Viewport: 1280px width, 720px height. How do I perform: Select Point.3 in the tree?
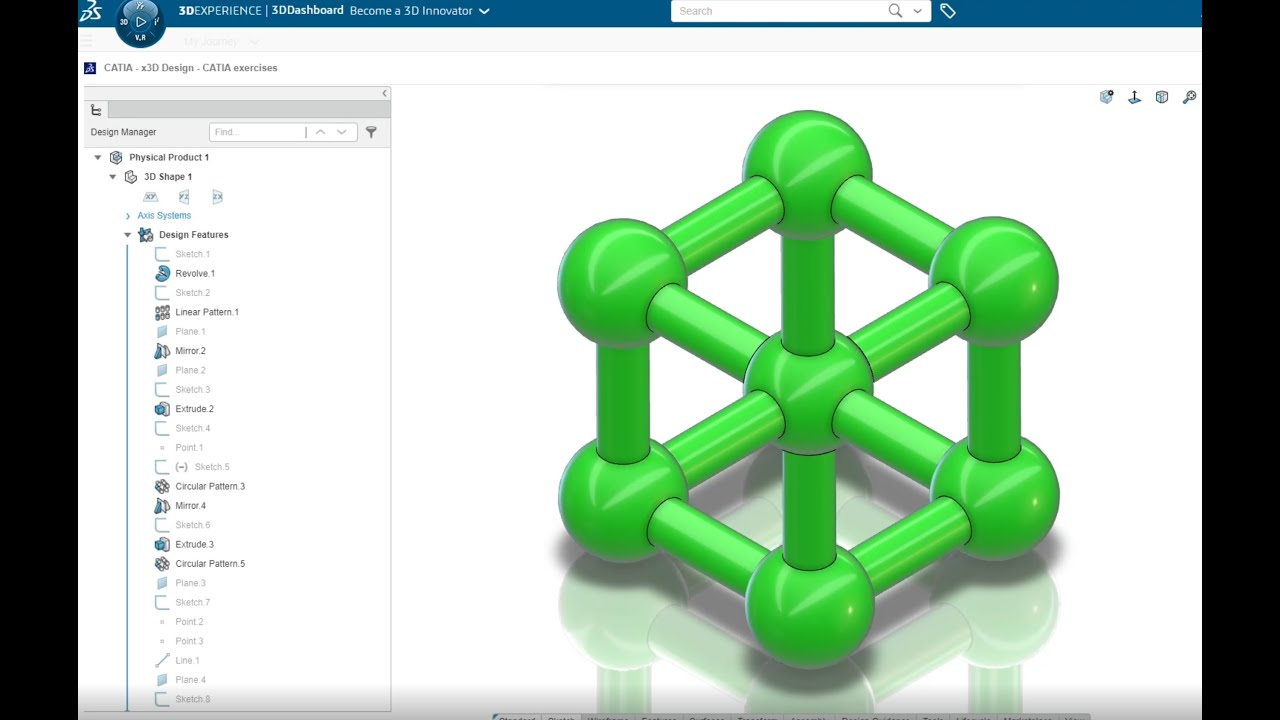(189, 641)
